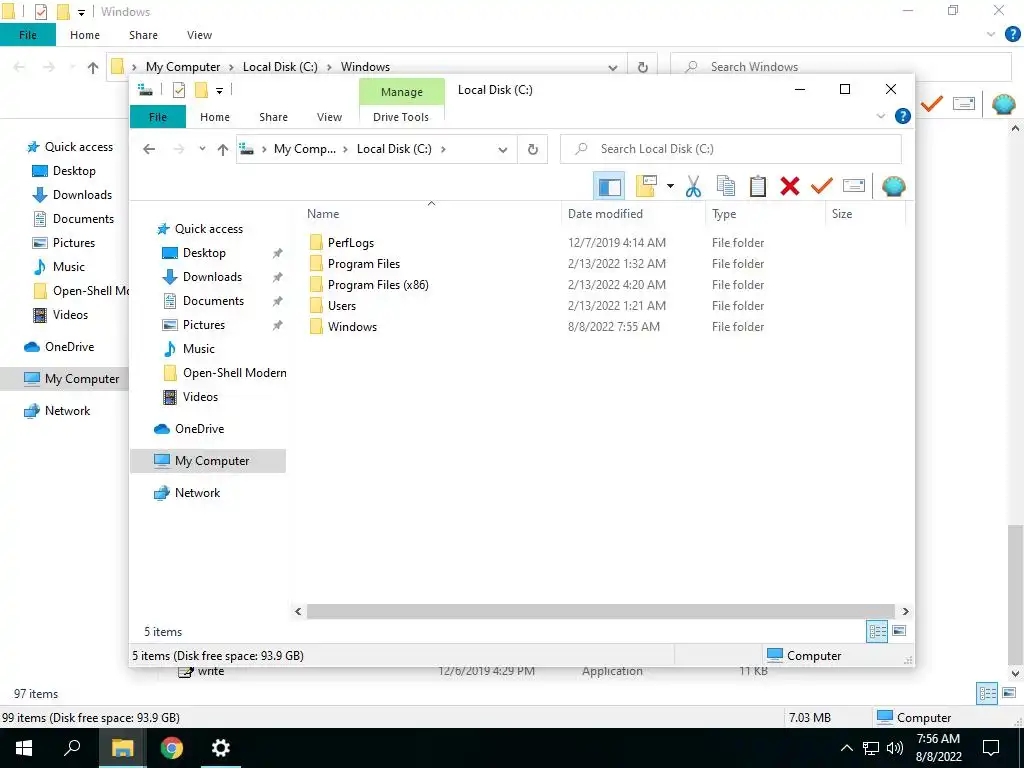Click Search Local Disk (C:) field
Screen dimensions: 1024x768
731,149
